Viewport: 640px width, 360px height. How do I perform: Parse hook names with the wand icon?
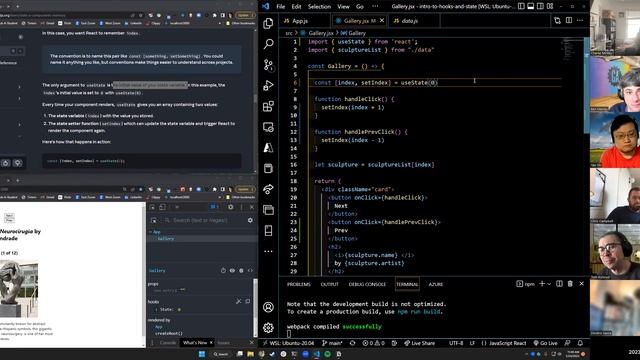(x=239, y=301)
